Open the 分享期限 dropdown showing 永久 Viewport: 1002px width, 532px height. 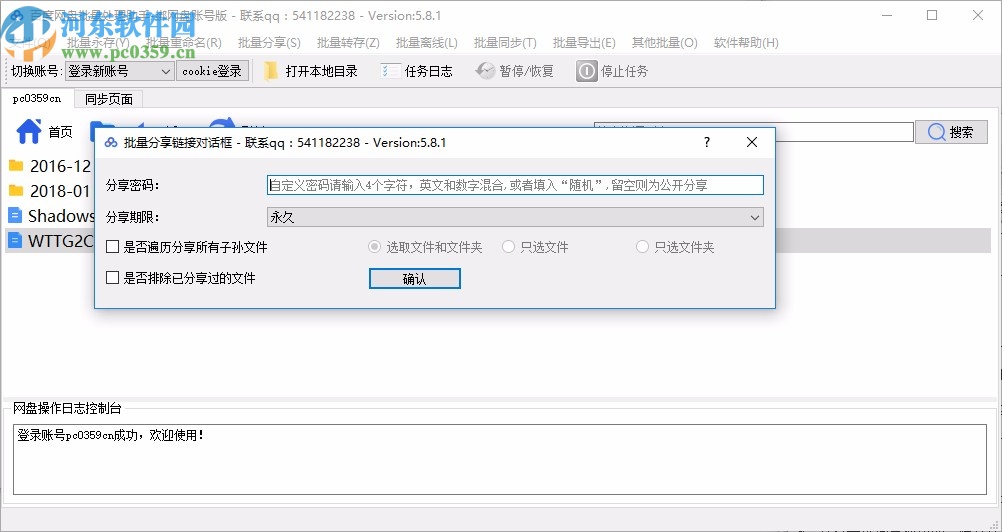click(515, 217)
